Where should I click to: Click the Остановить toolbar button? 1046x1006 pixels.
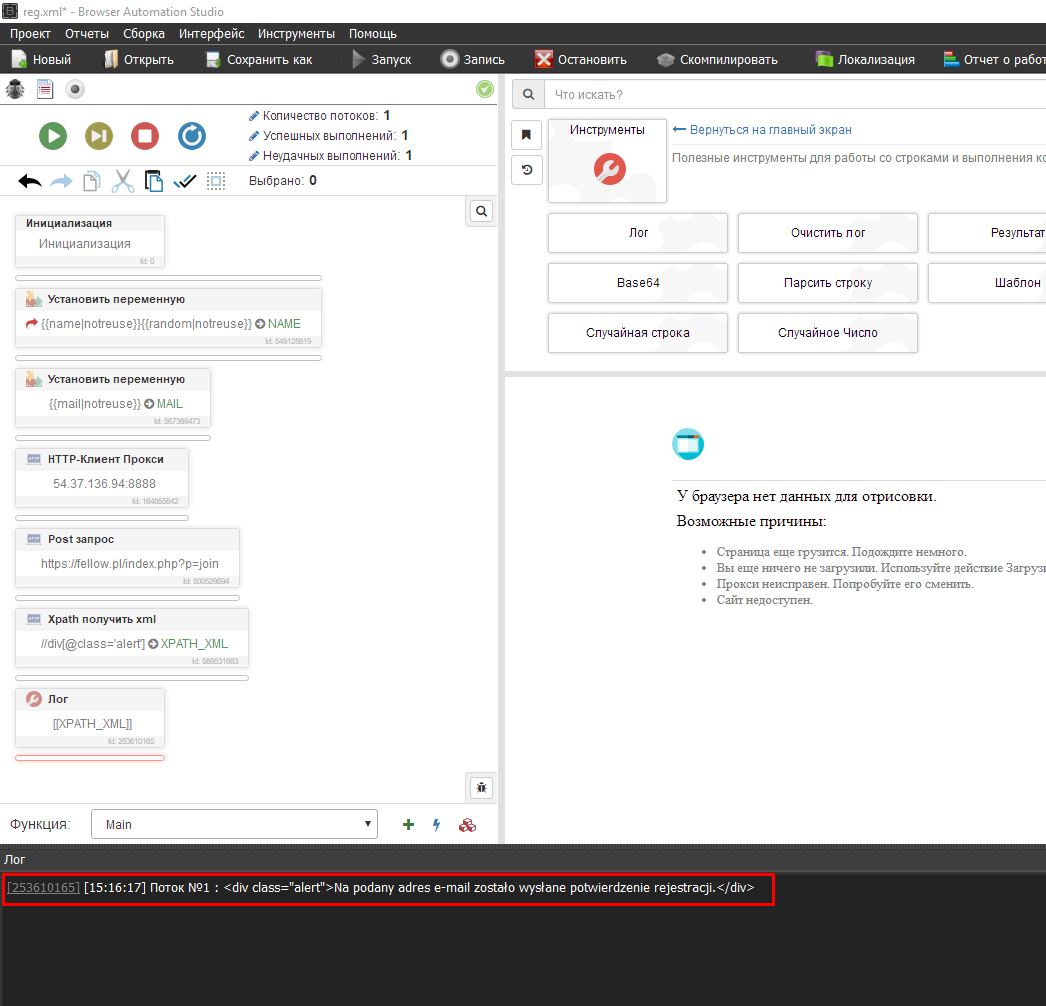point(581,59)
